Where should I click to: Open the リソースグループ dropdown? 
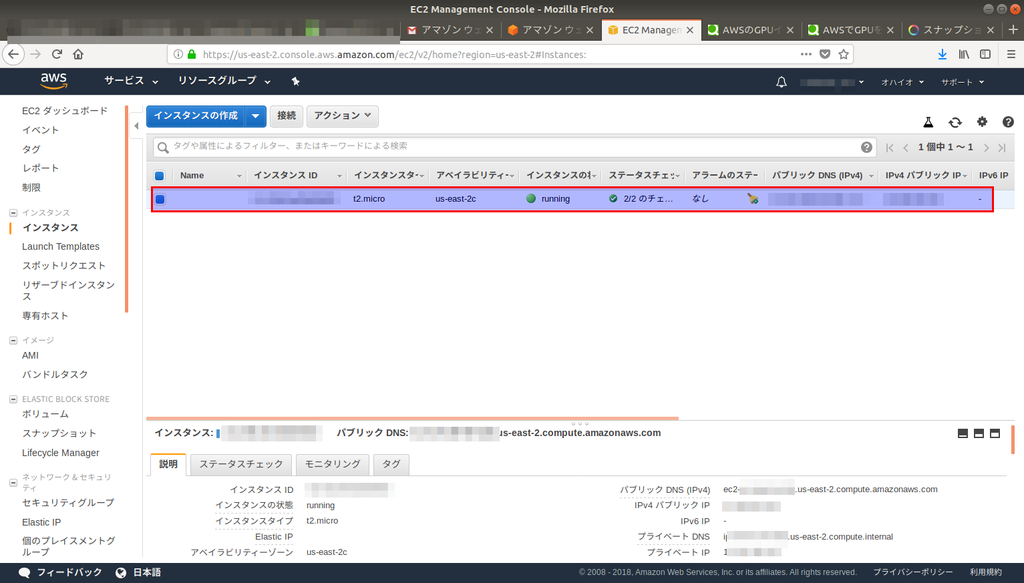click(224, 81)
